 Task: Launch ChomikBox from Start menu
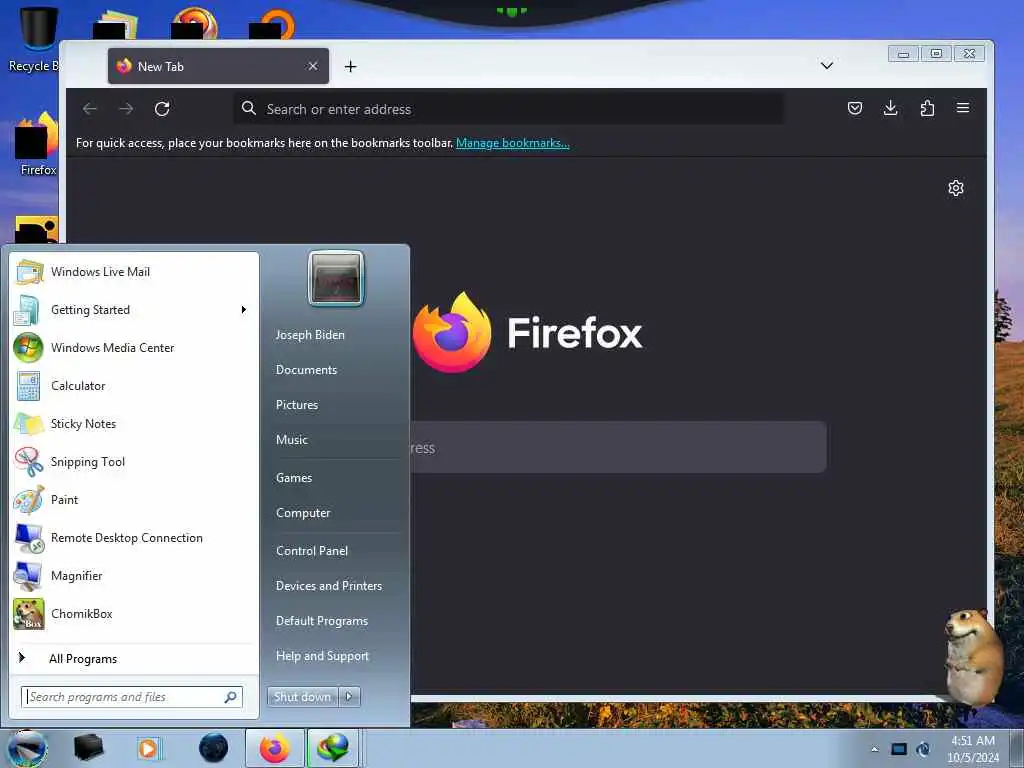134,614
